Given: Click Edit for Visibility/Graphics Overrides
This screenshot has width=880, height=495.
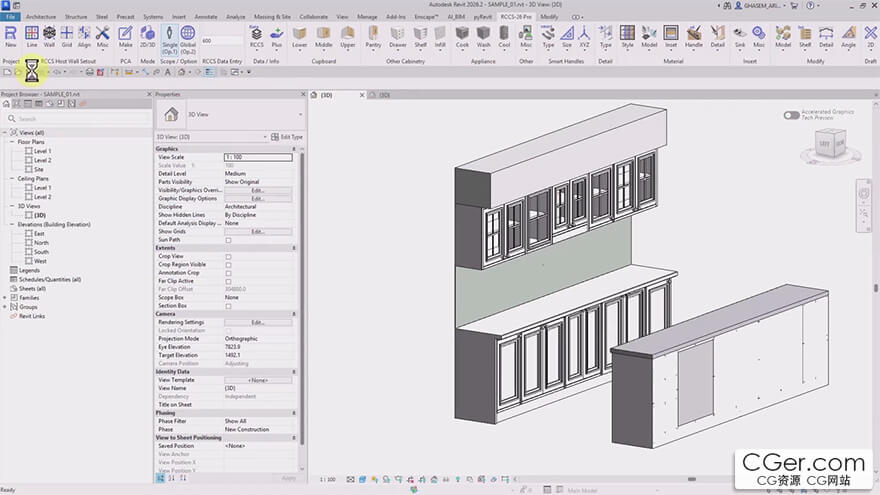Looking at the screenshot, I should click(257, 190).
